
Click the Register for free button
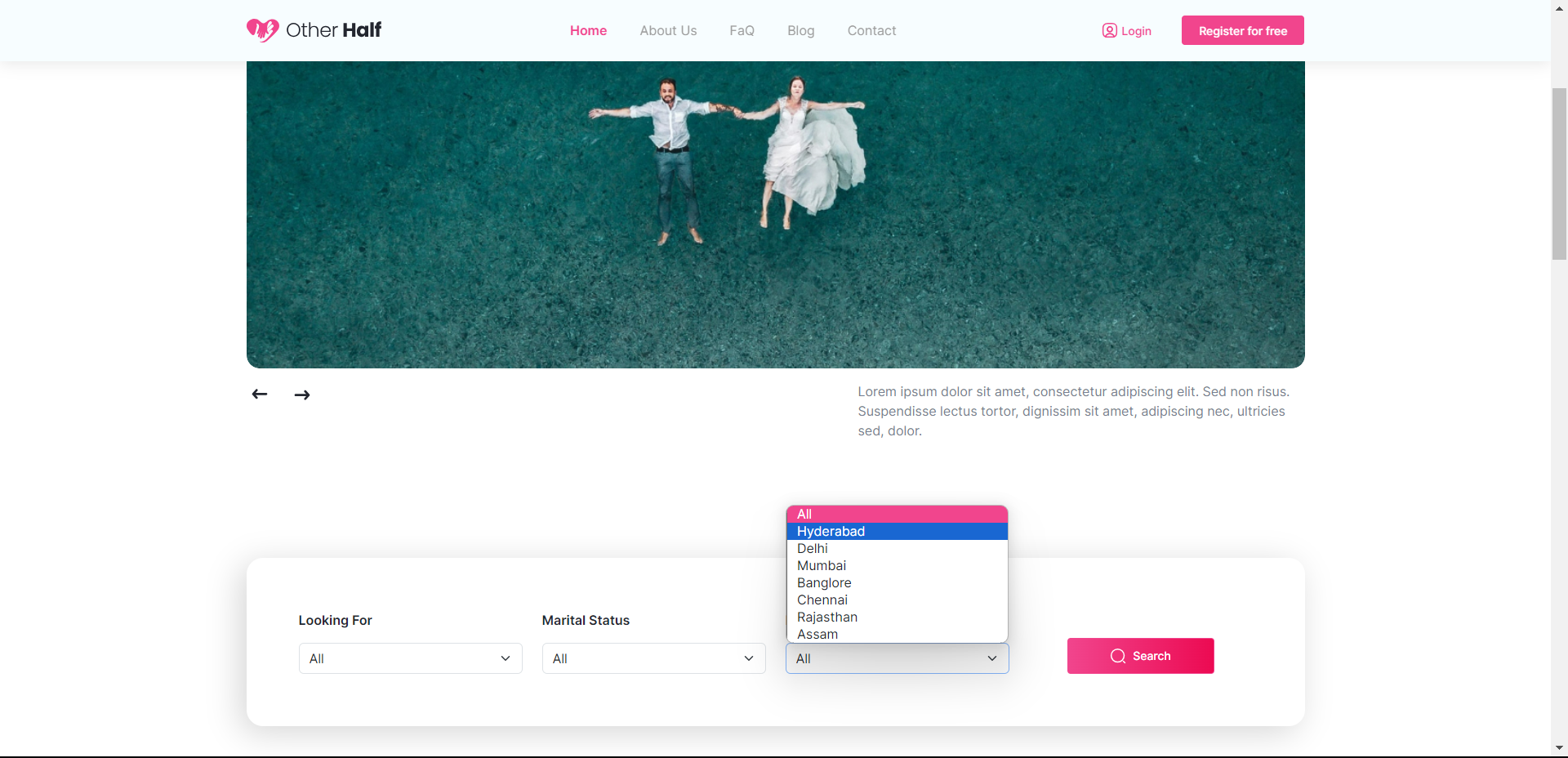1242,30
